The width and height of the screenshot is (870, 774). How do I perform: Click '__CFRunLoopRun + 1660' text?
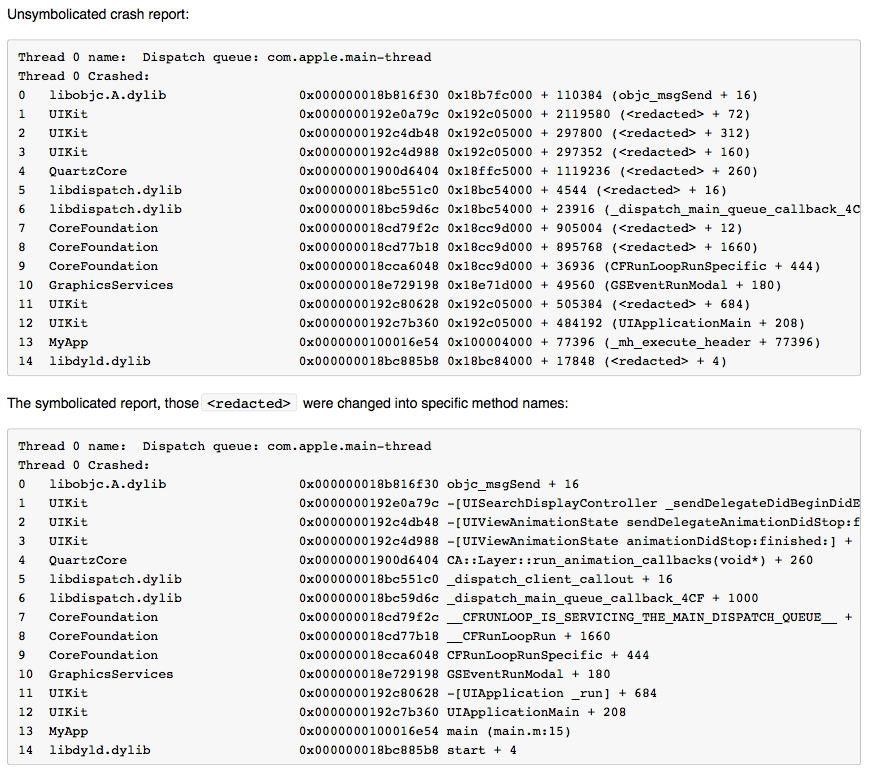529,636
